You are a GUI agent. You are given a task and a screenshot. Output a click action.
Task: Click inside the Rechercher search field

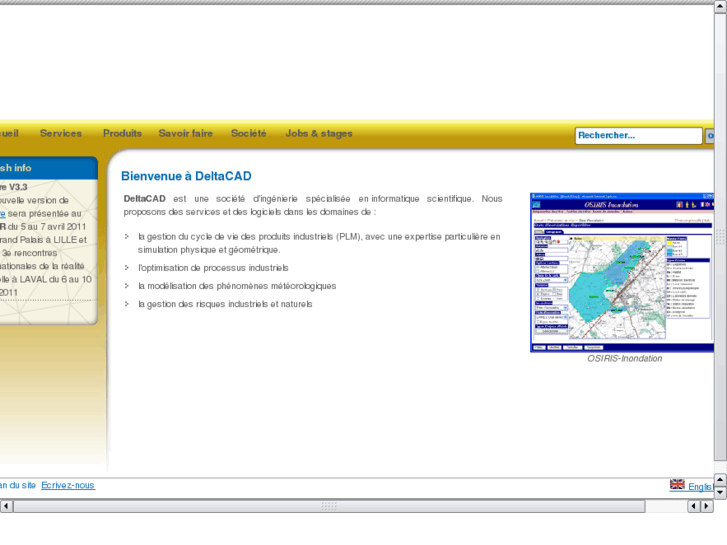(x=638, y=135)
